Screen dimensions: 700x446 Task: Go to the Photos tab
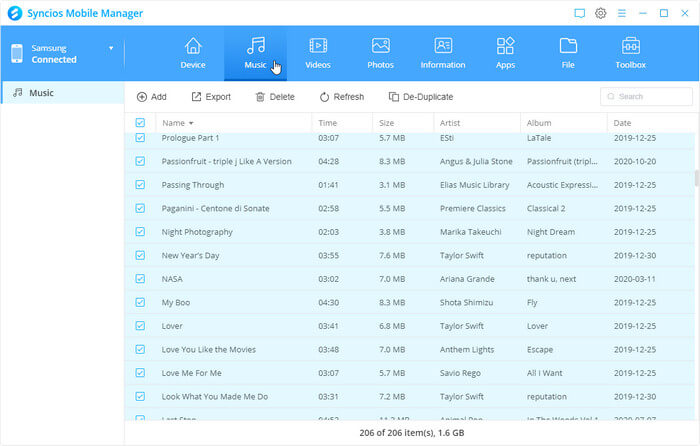(380, 53)
